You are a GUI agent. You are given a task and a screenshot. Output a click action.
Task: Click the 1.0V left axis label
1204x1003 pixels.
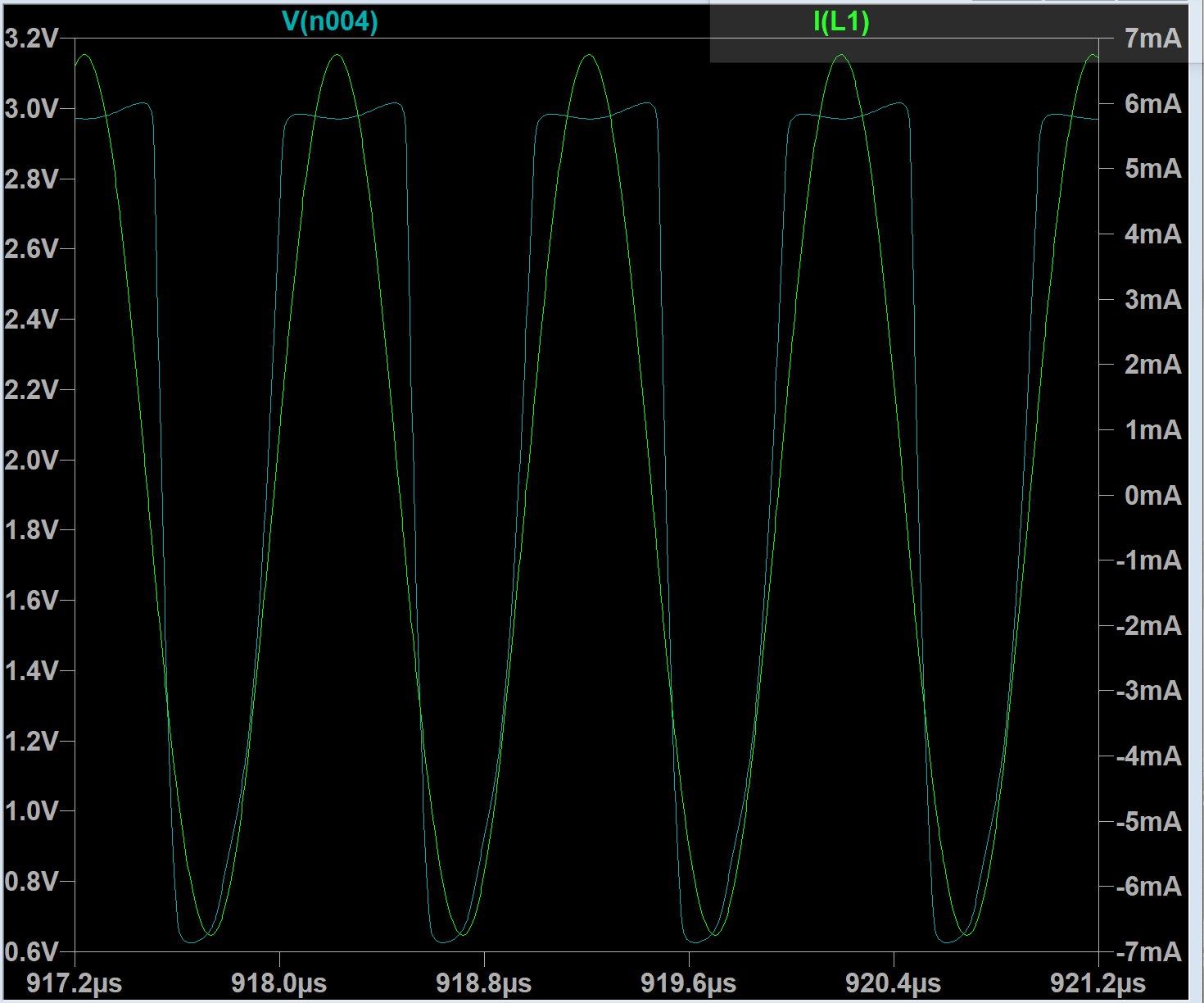click(31, 810)
